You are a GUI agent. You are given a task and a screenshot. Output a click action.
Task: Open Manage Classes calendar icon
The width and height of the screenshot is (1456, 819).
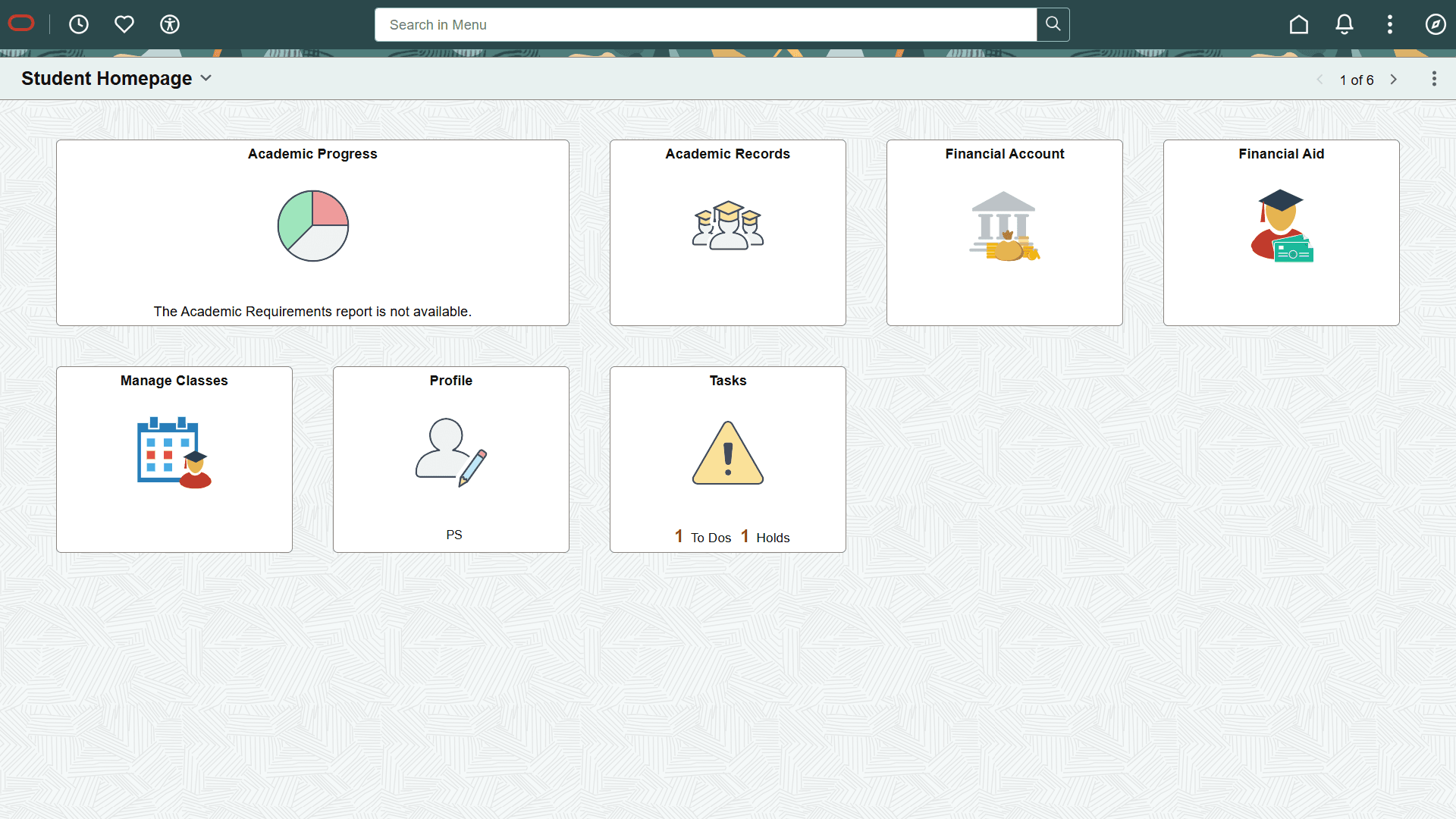click(x=174, y=453)
